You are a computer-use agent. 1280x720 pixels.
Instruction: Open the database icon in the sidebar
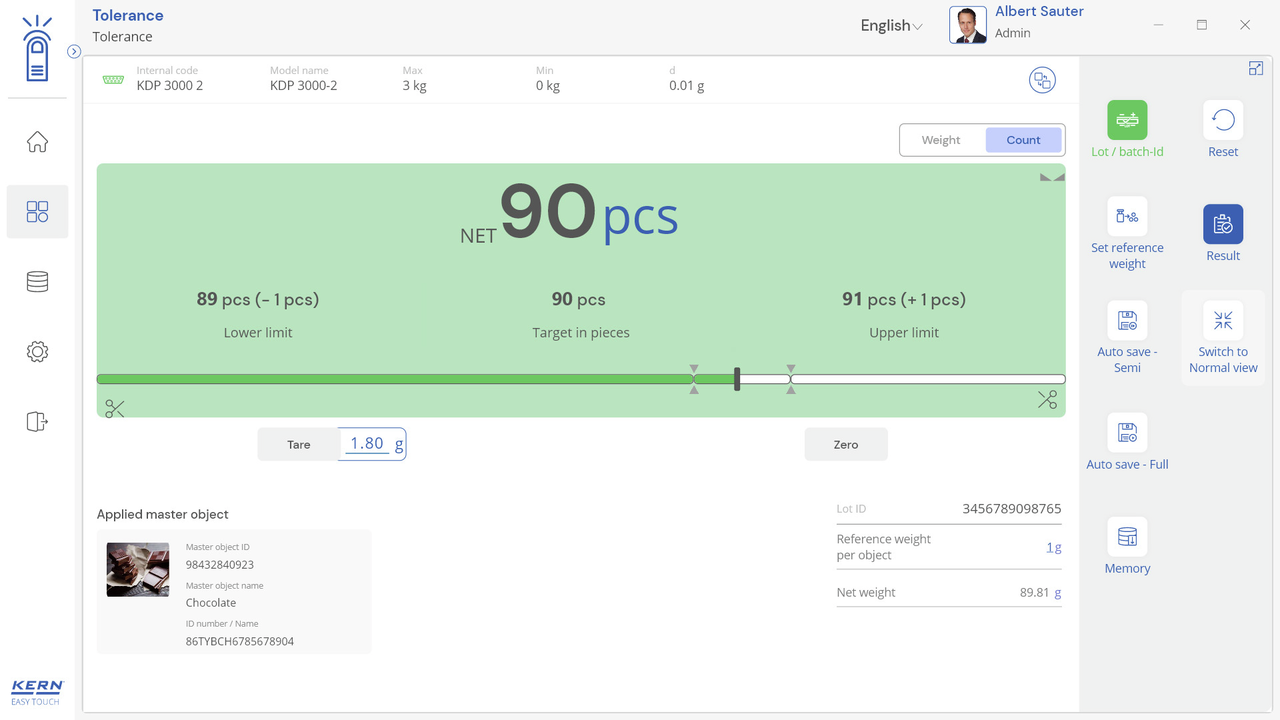pos(37,282)
